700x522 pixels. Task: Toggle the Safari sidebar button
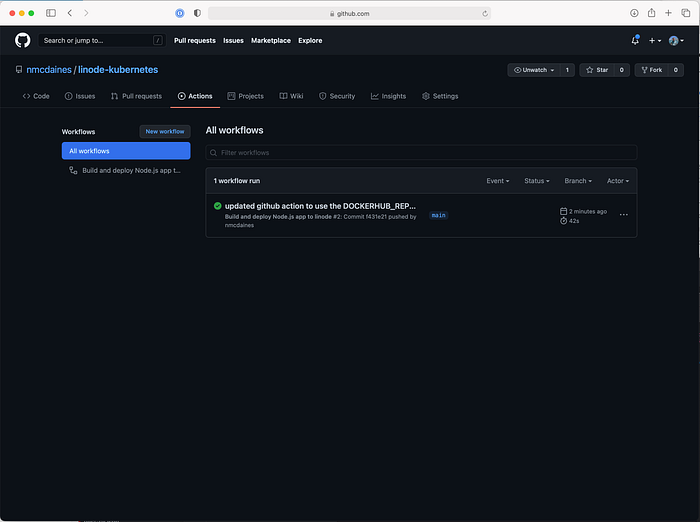(x=51, y=13)
